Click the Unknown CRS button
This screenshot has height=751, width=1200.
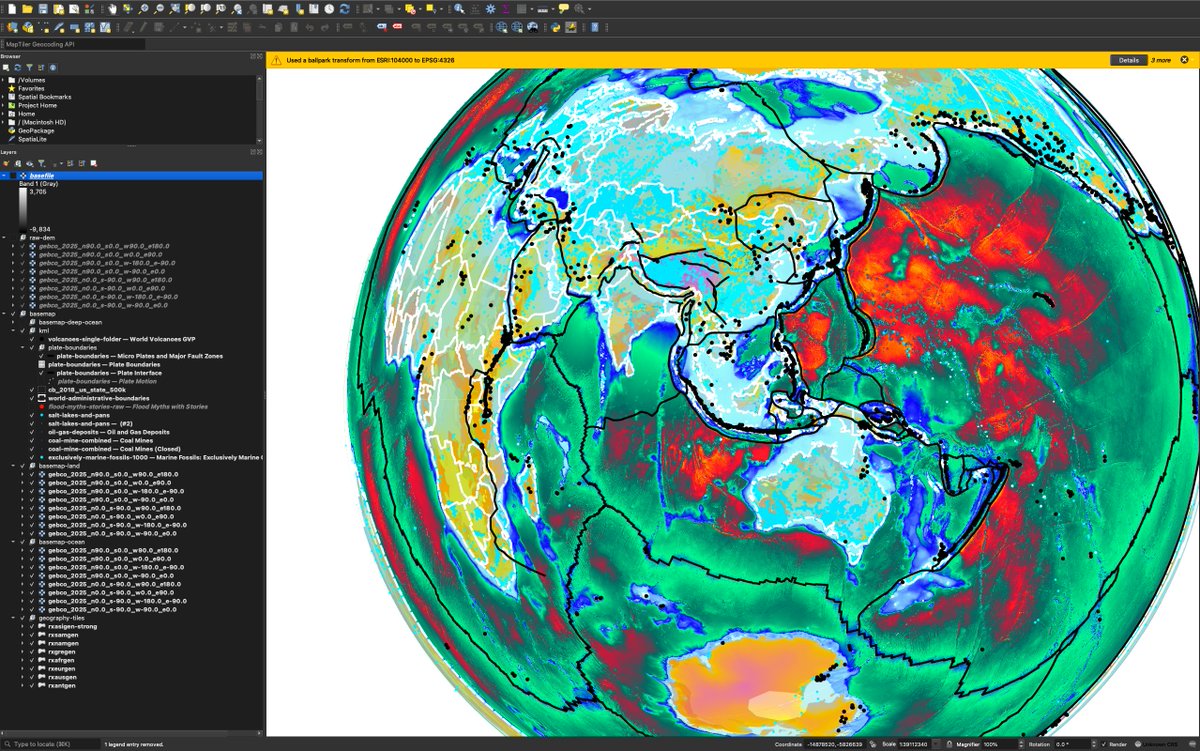(1159, 743)
